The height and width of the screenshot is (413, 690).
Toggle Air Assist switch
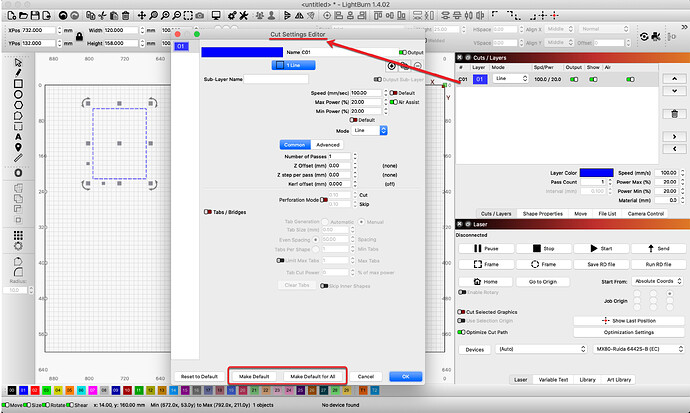click(x=393, y=102)
